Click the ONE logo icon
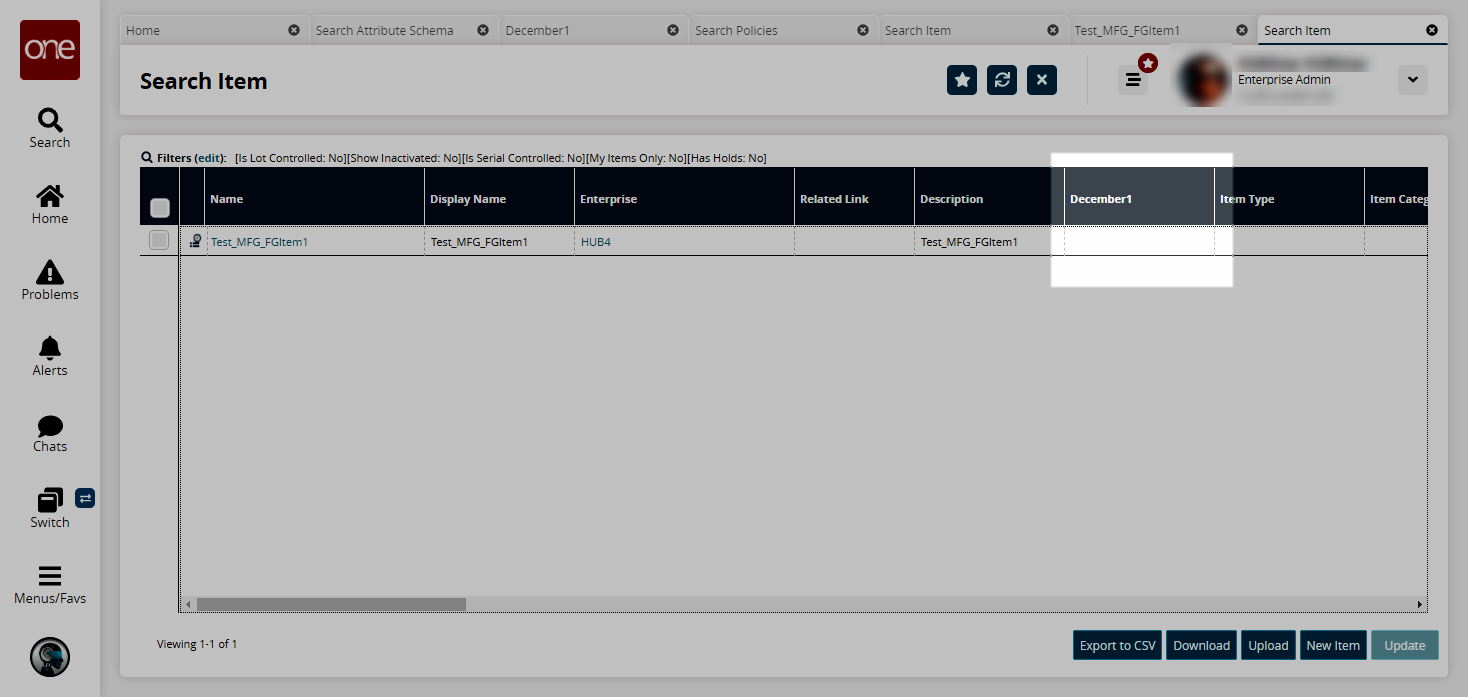1468x697 pixels. [50, 50]
